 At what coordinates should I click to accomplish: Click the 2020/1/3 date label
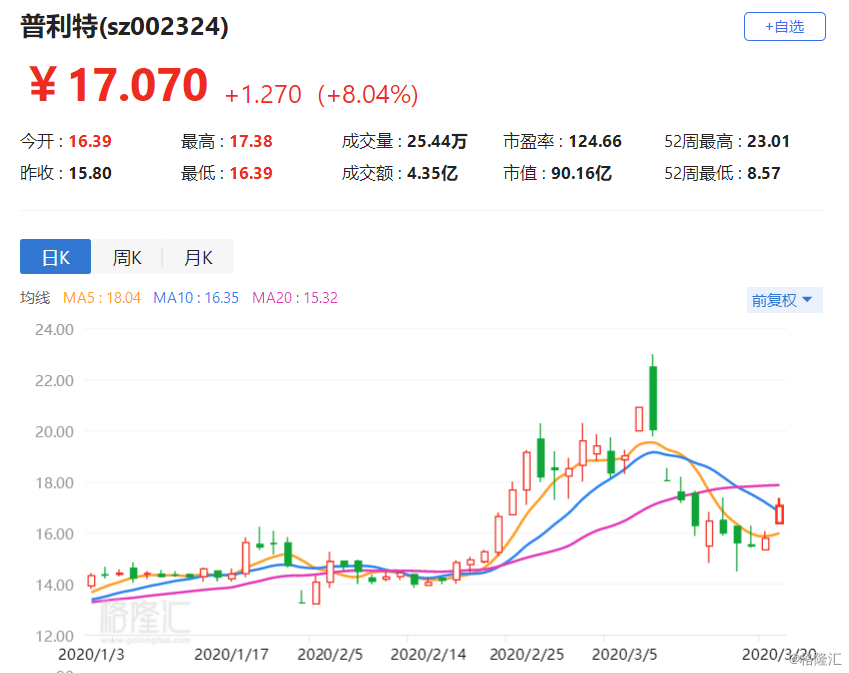pos(91,655)
